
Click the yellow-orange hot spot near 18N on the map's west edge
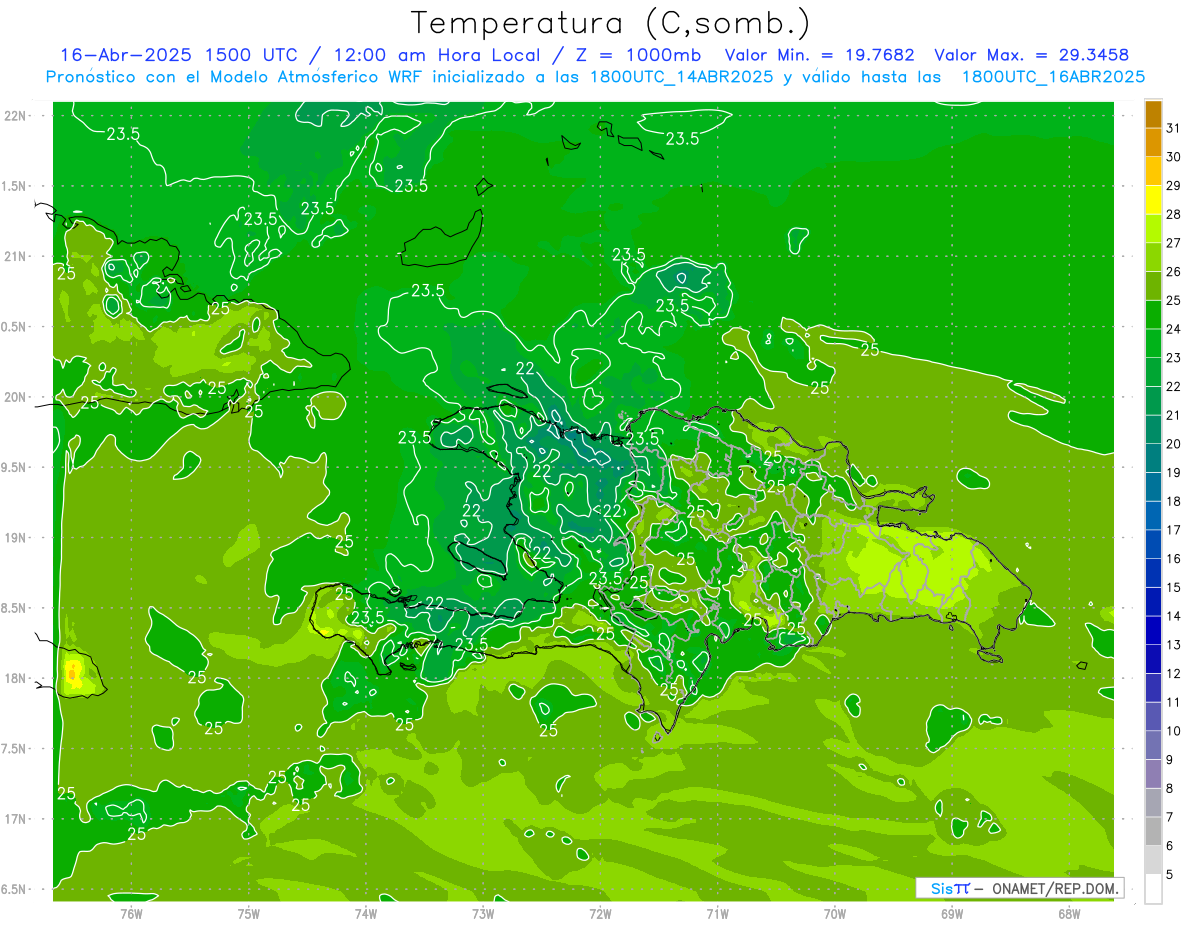75,672
